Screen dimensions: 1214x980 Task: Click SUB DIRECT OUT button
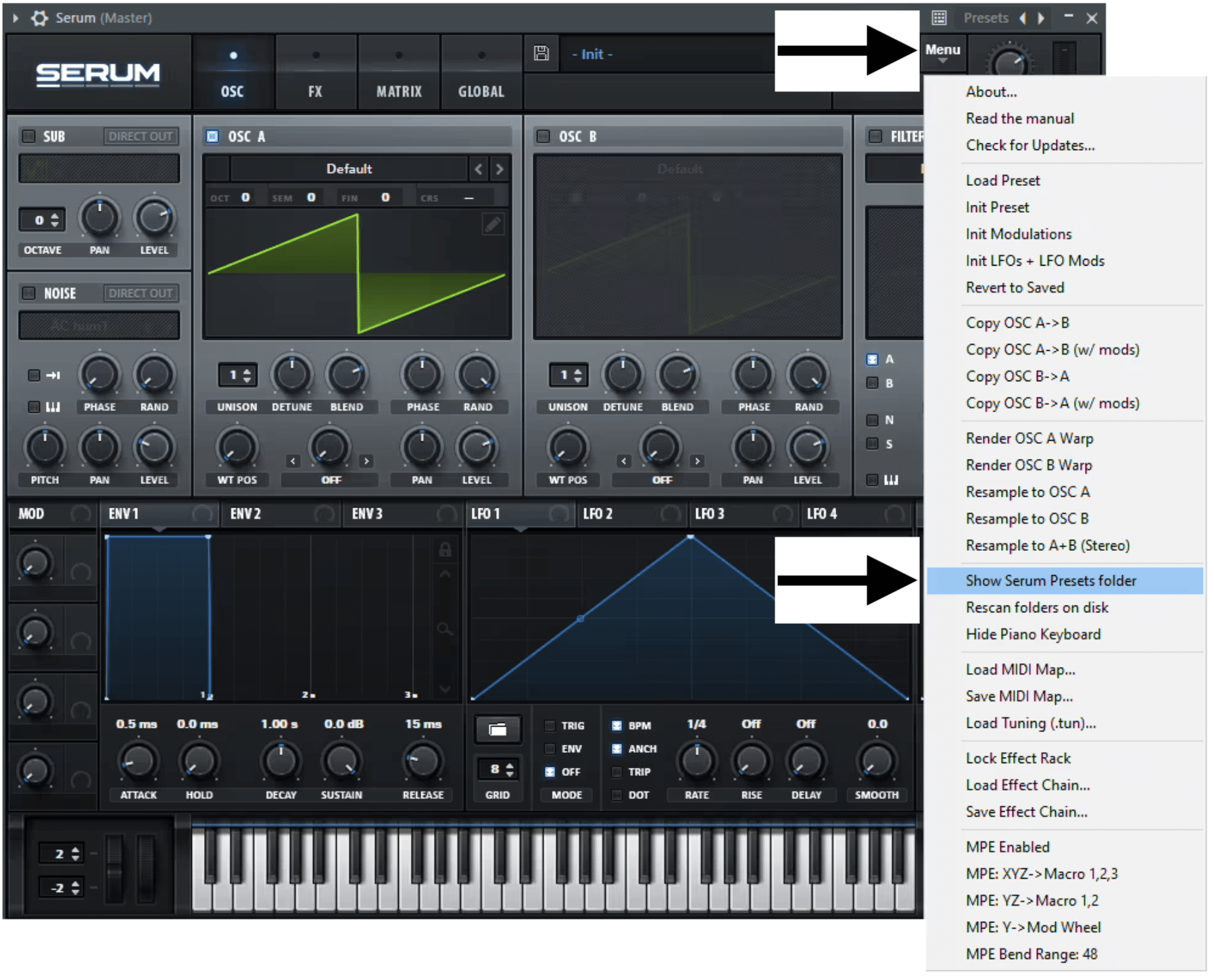pos(141,136)
